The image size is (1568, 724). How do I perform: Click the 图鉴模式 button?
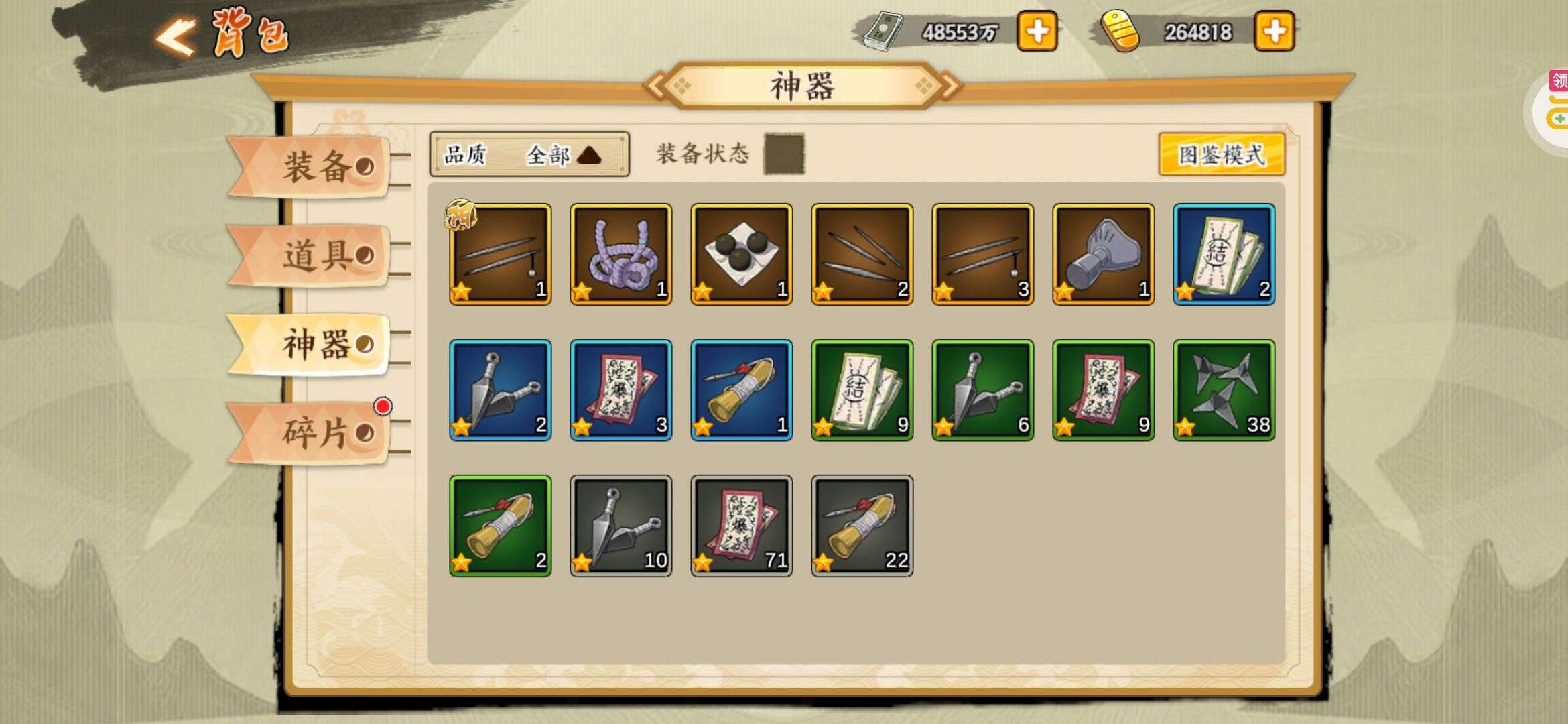[1222, 155]
